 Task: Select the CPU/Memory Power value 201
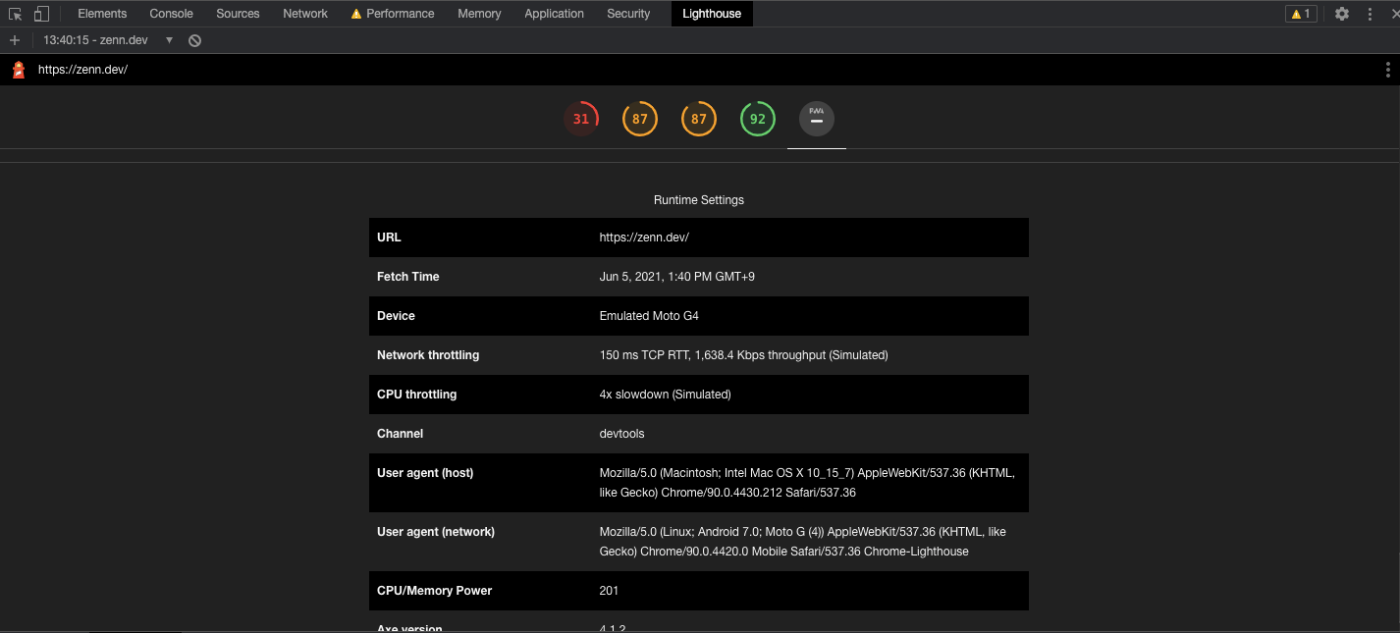tap(609, 591)
